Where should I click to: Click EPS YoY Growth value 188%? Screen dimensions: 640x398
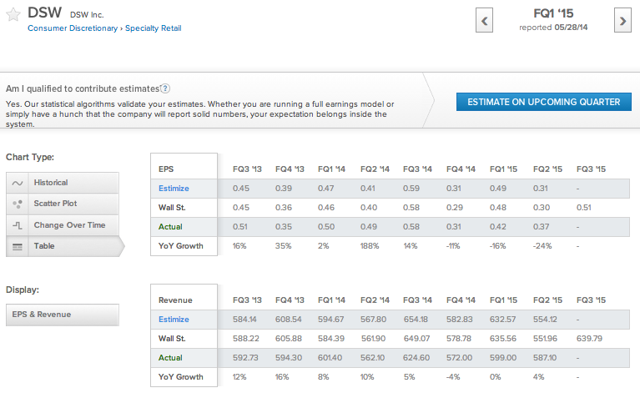tap(370, 246)
